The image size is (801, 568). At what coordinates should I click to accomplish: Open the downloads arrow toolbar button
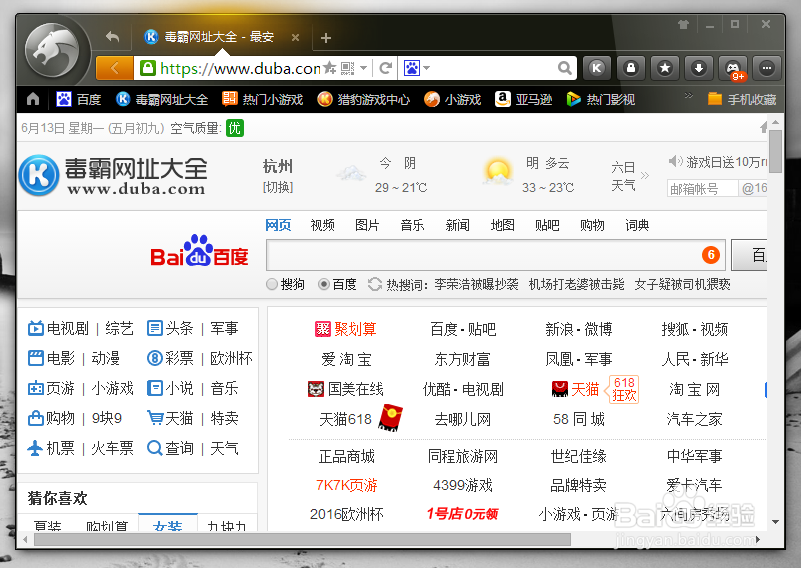tap(698, 68)
